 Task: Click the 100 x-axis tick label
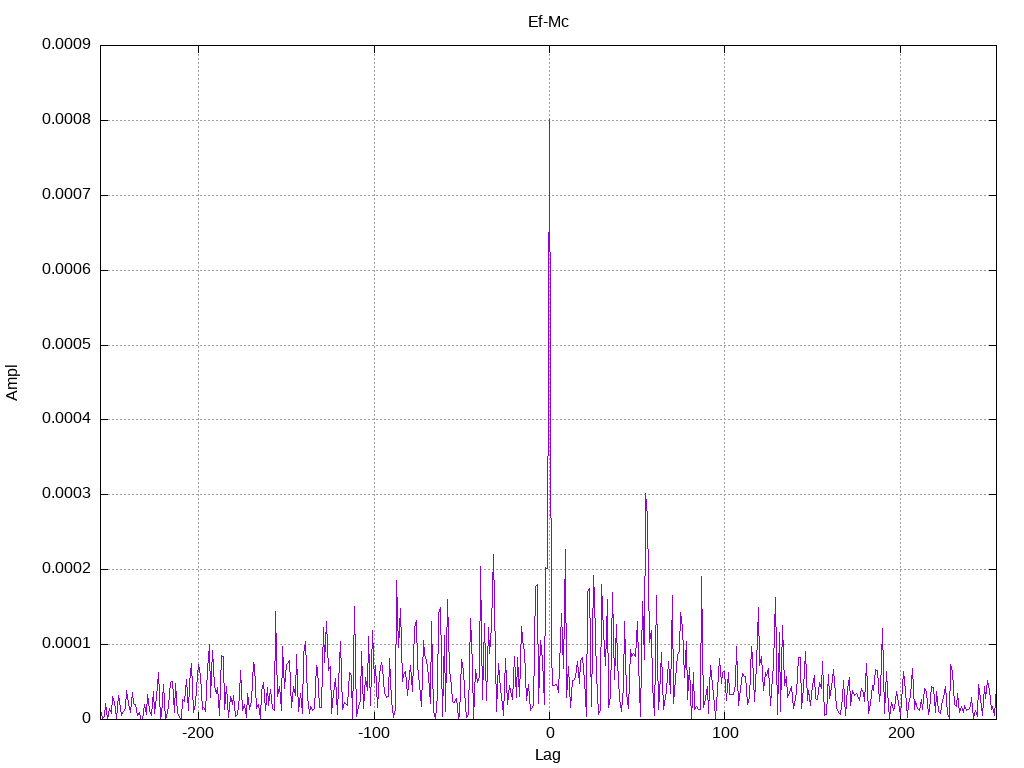click(x=725, y=733)
